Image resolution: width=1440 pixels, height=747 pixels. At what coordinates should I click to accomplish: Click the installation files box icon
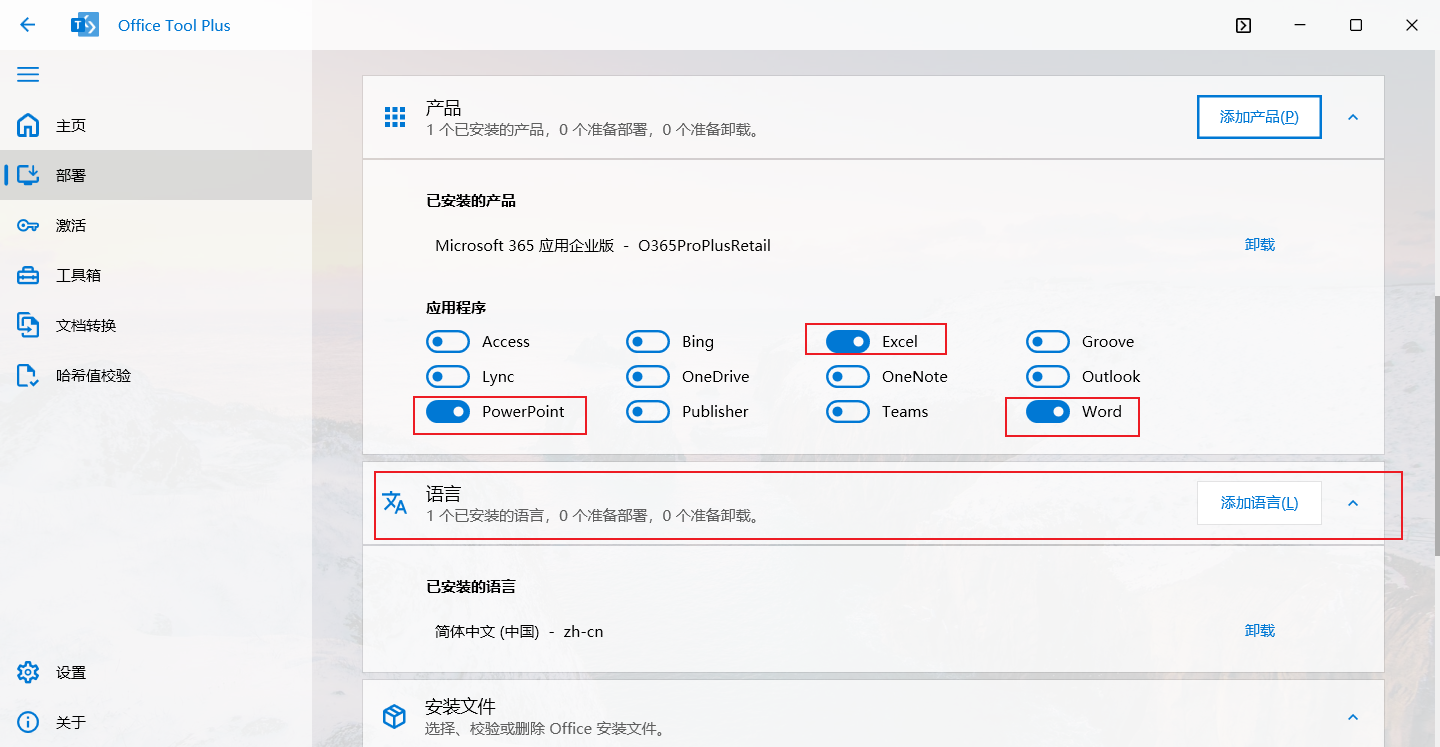[x=395, y=716]
